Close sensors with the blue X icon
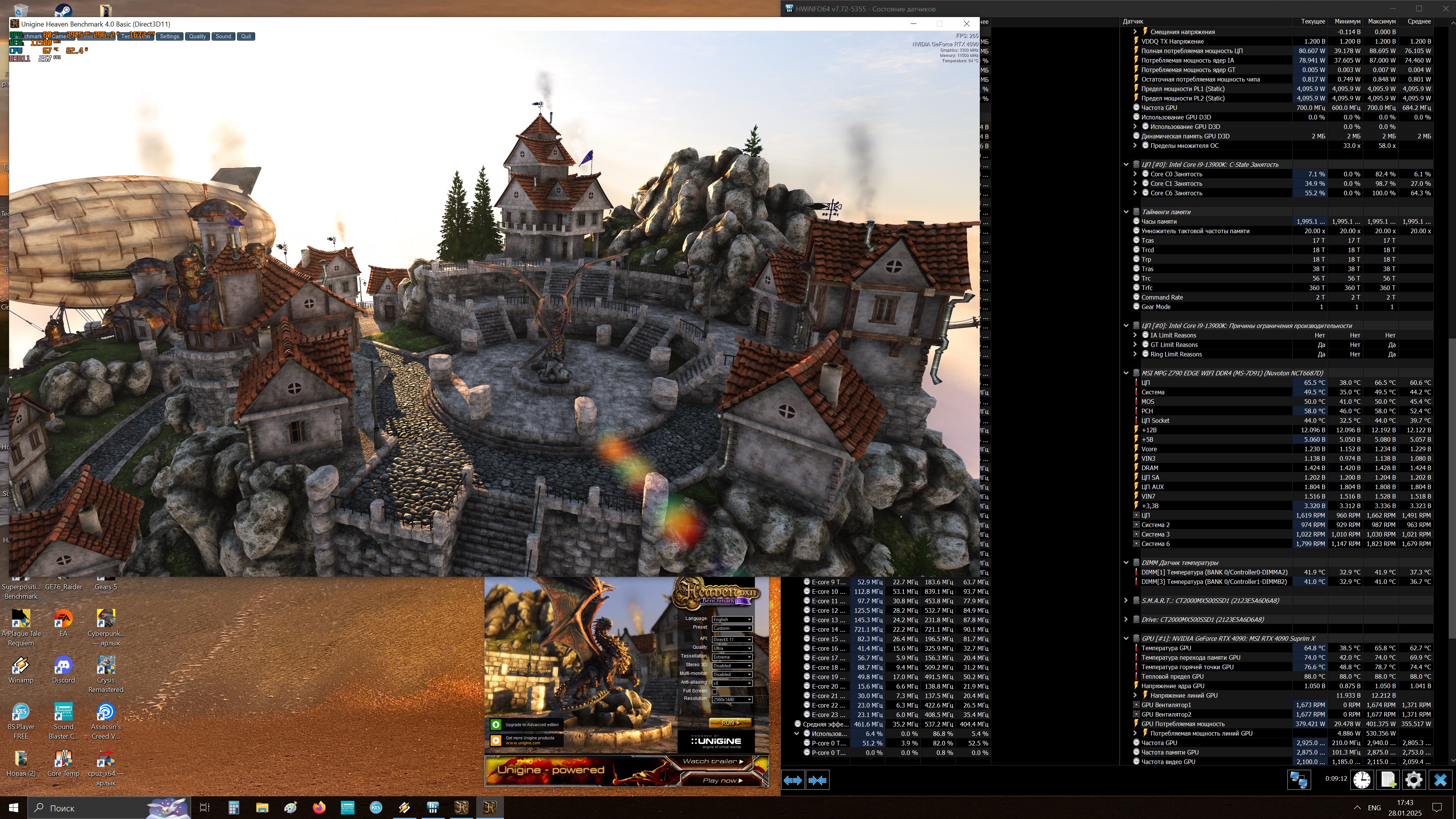Screen dimensions: 1456x819 coord(1440,780)
